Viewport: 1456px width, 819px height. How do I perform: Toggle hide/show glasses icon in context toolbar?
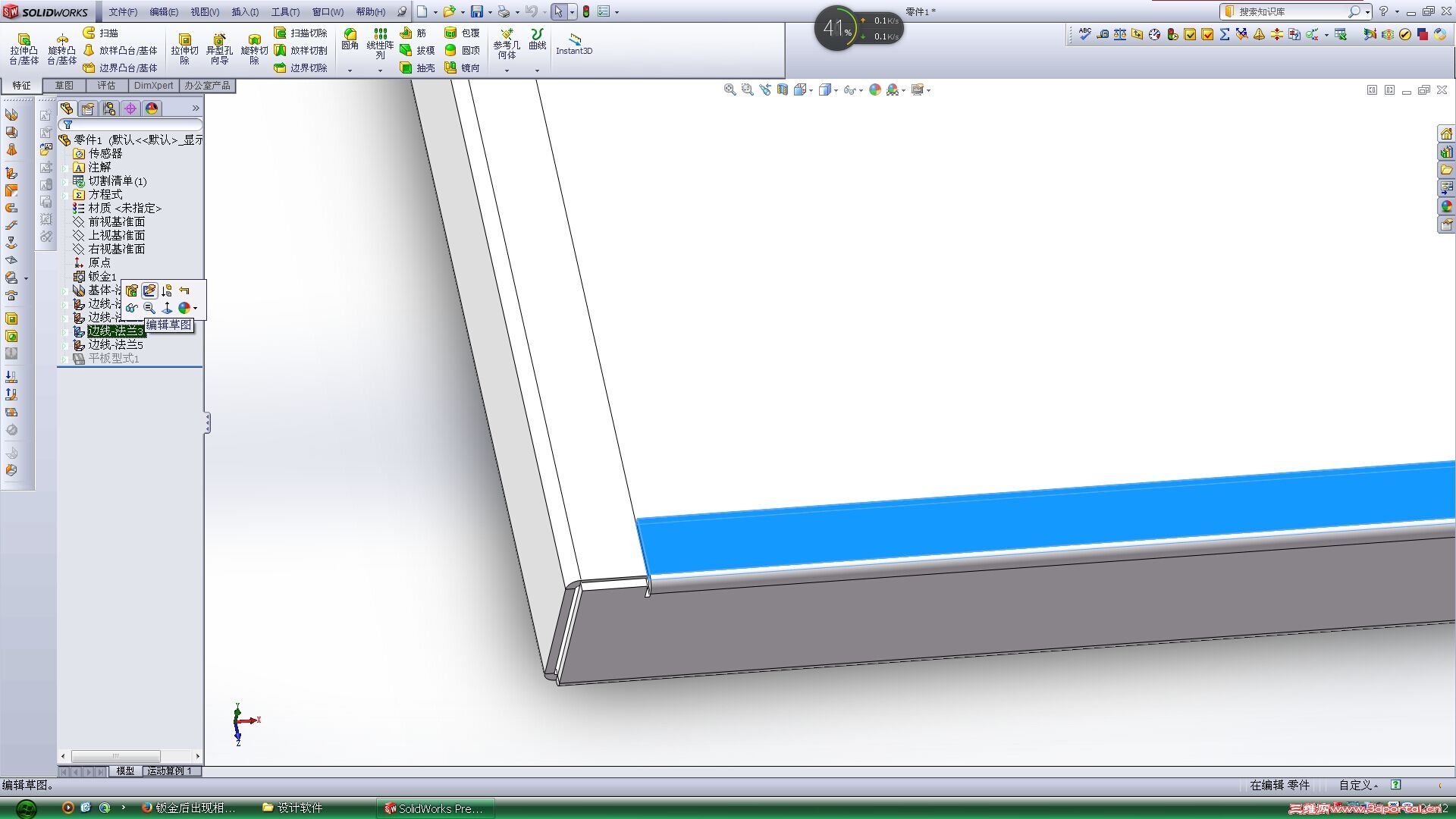click(131, 308)
